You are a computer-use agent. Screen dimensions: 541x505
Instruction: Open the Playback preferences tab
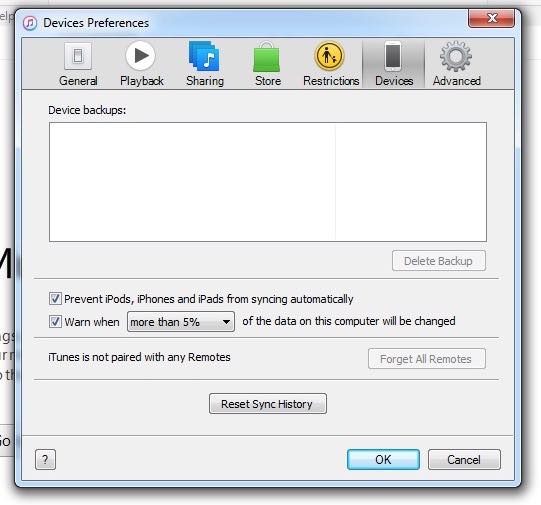coord(141,64)
